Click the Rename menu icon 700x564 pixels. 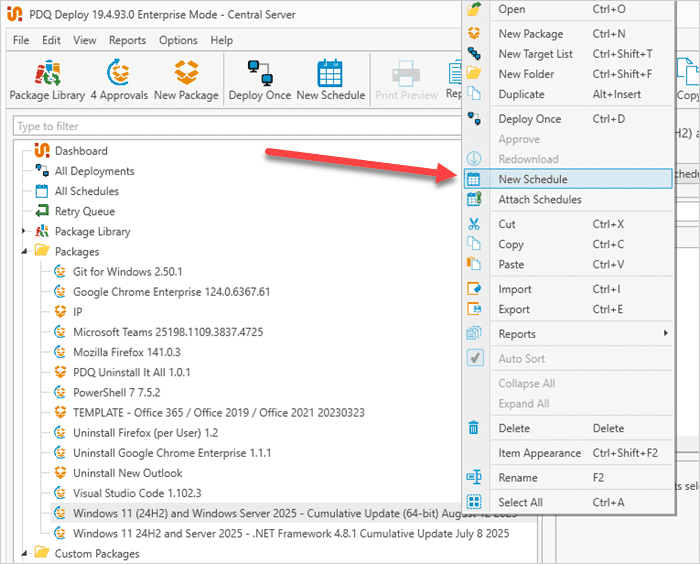(474, 477)
